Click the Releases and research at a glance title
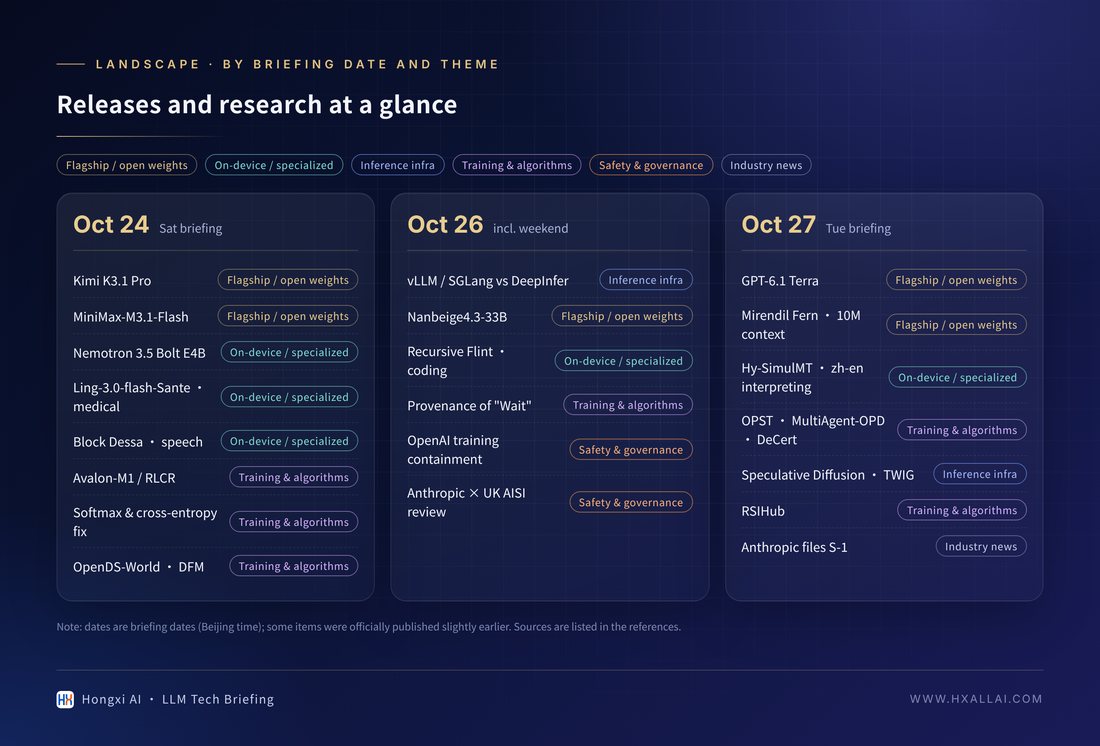The height and width of the screenshot is (746, 1100). (257, 105)
